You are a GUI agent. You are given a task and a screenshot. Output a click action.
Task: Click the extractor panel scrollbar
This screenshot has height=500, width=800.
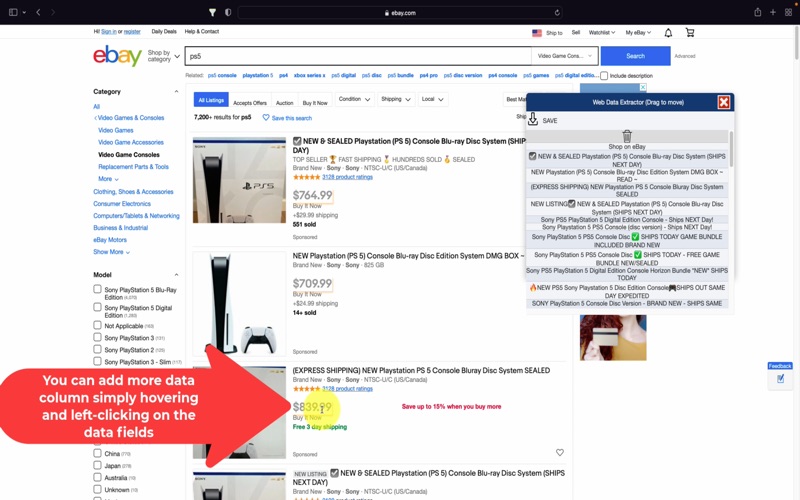pos(731,148)
